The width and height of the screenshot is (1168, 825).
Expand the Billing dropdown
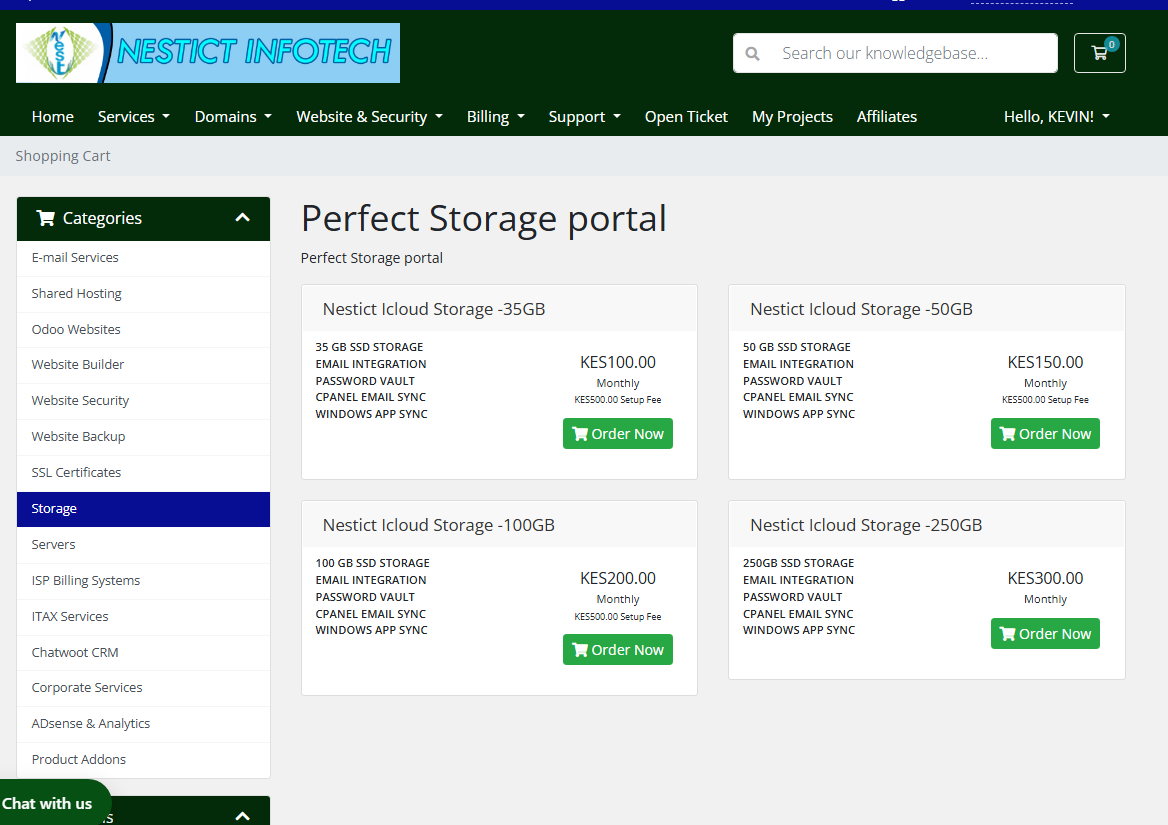(x=495, y=116)
